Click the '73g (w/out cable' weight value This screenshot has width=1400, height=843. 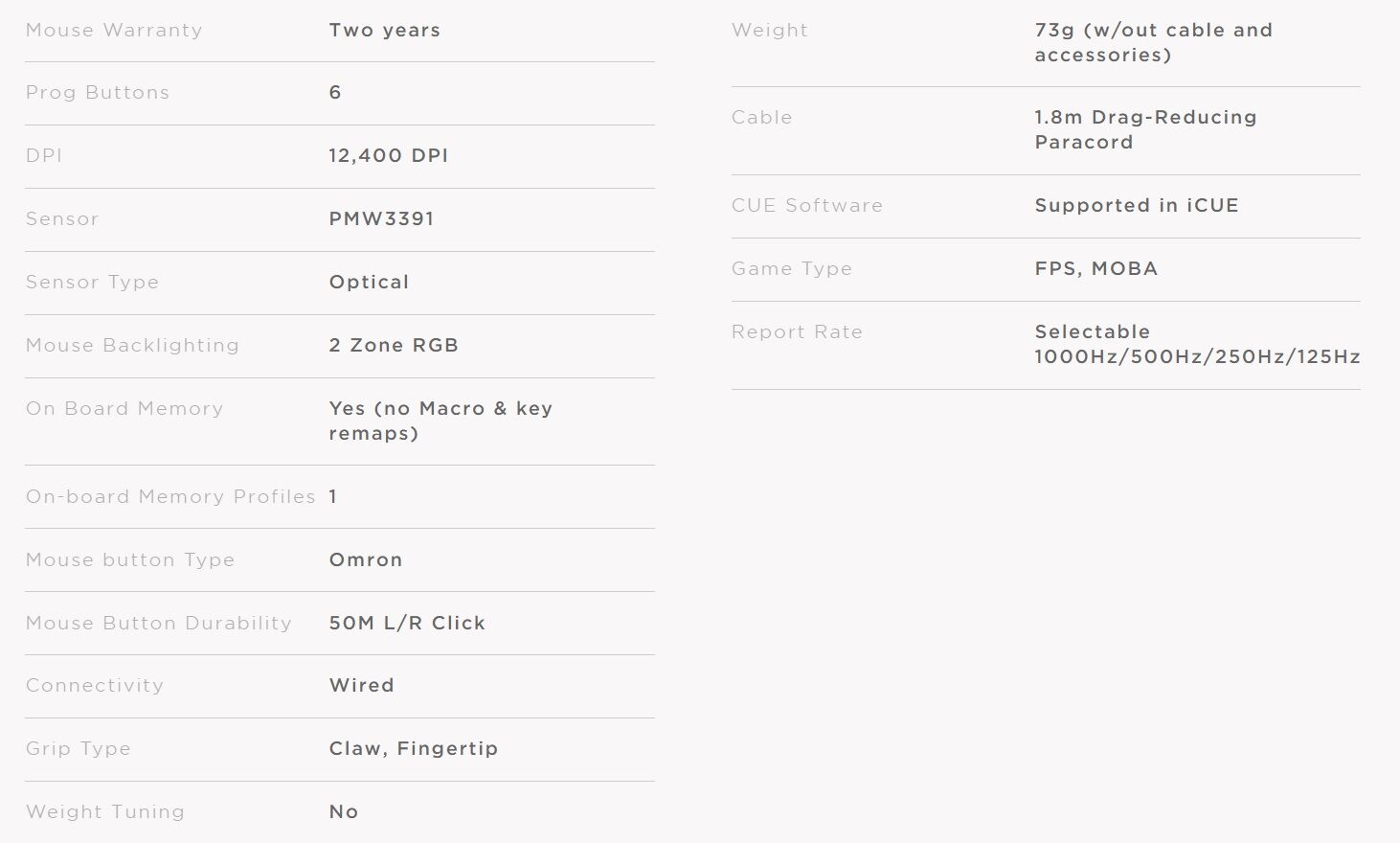(x=1153, y=31)
